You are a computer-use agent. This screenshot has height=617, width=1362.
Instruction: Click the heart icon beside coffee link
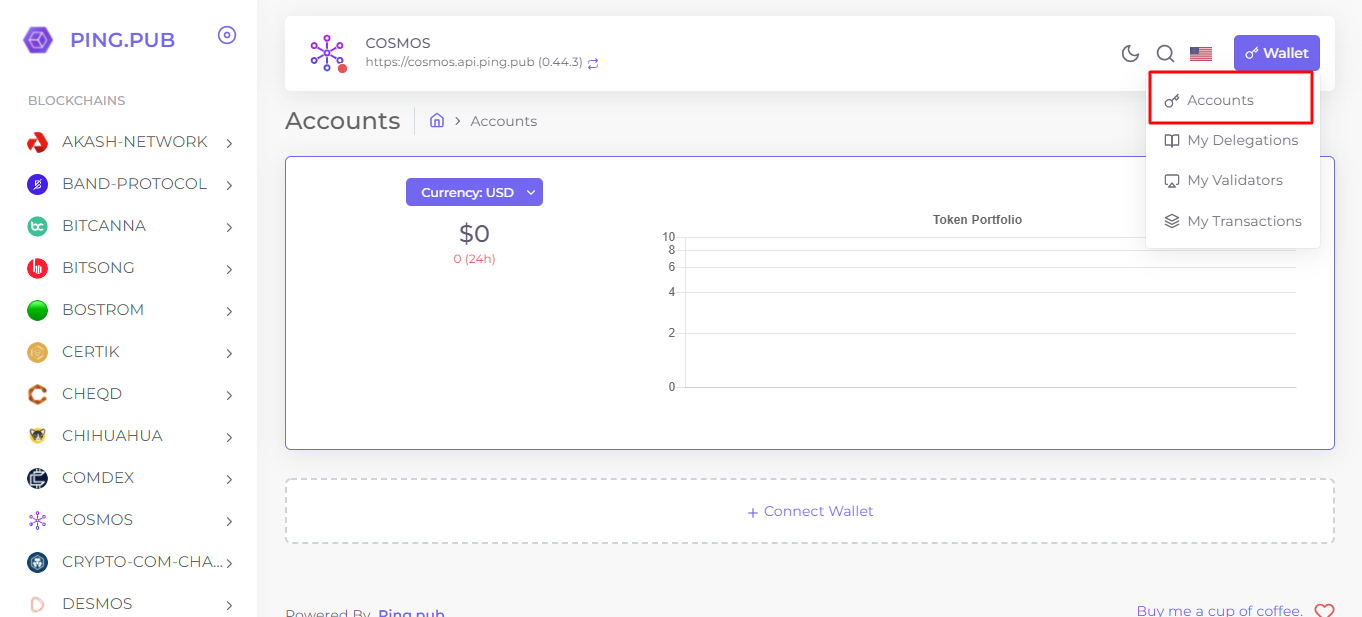(x=1324, y=611)
